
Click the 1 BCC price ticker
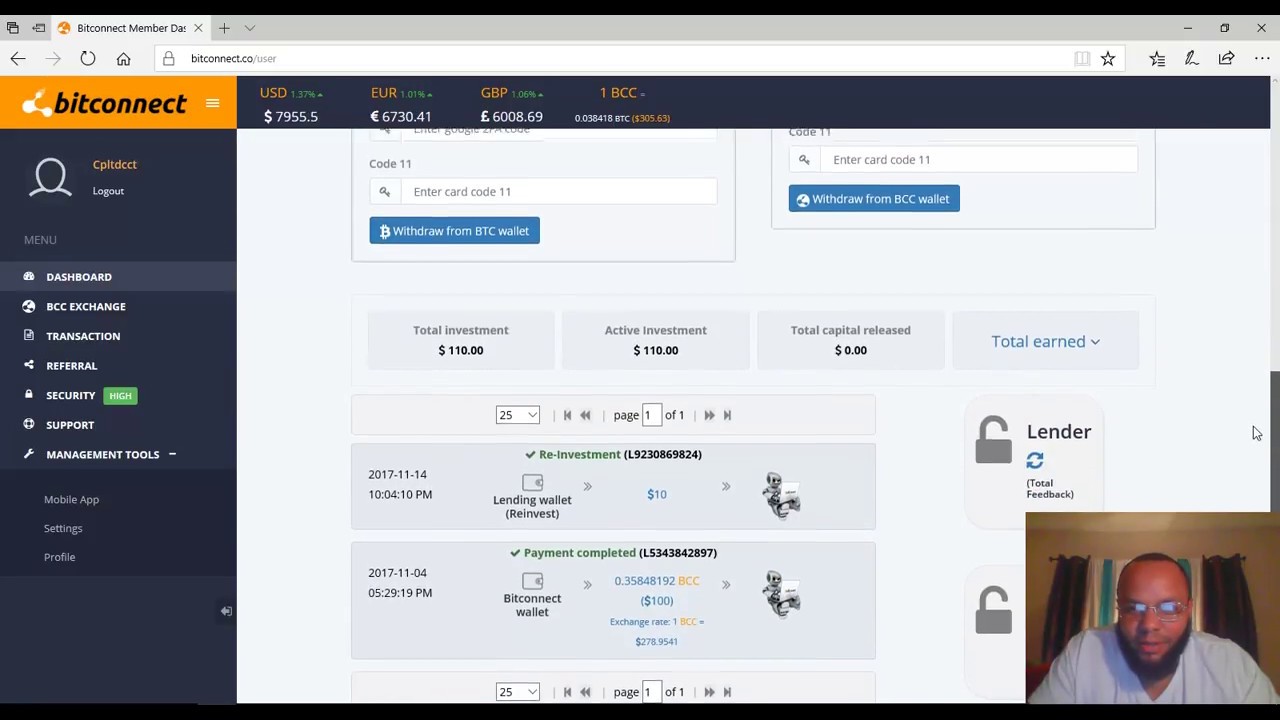point(622,105)
